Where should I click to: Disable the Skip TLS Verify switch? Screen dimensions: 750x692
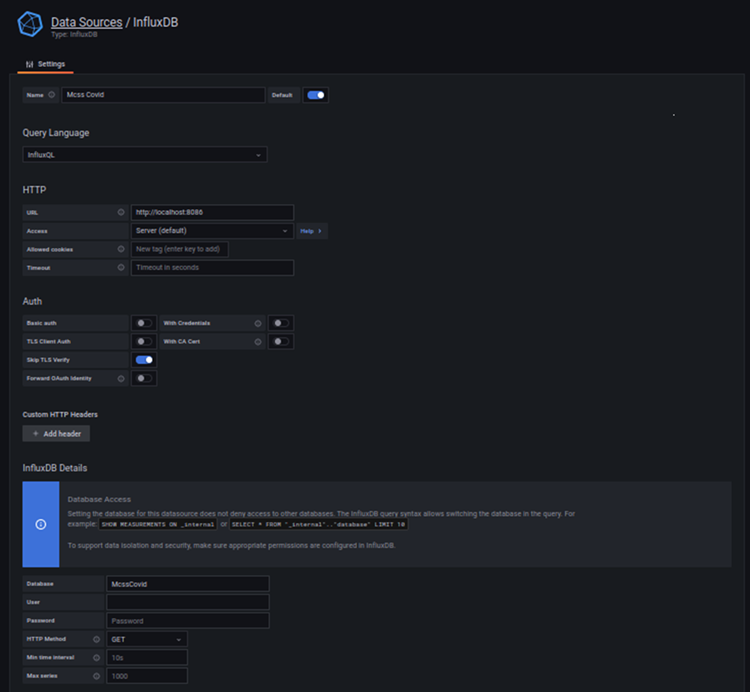pos(144,360)
